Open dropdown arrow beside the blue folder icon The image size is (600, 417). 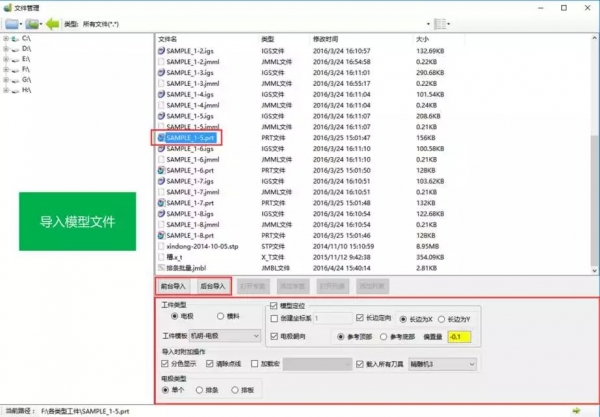coord(21,24)
